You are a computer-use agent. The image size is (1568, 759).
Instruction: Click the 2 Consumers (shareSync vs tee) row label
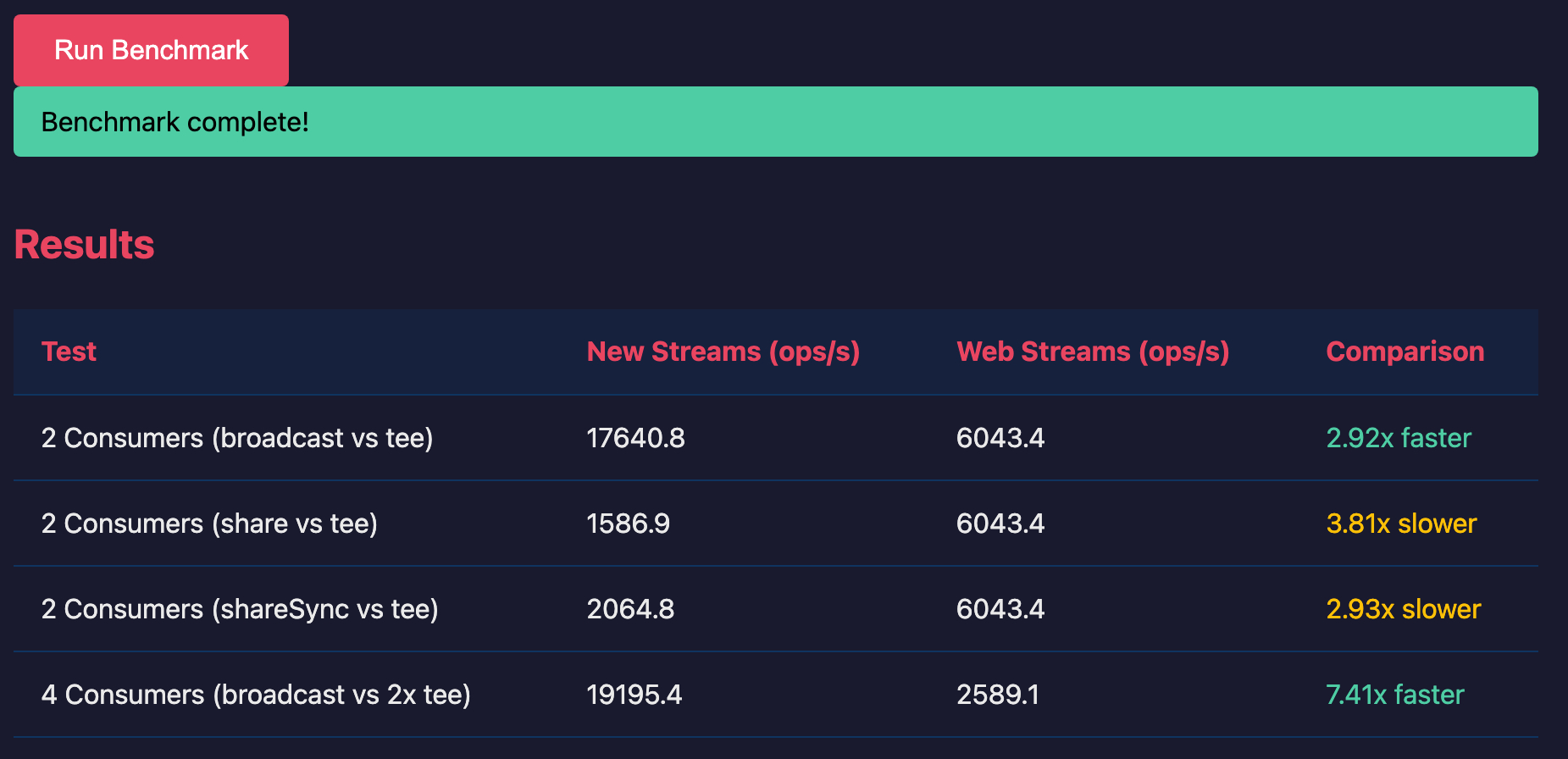click(x=240, y=609)
